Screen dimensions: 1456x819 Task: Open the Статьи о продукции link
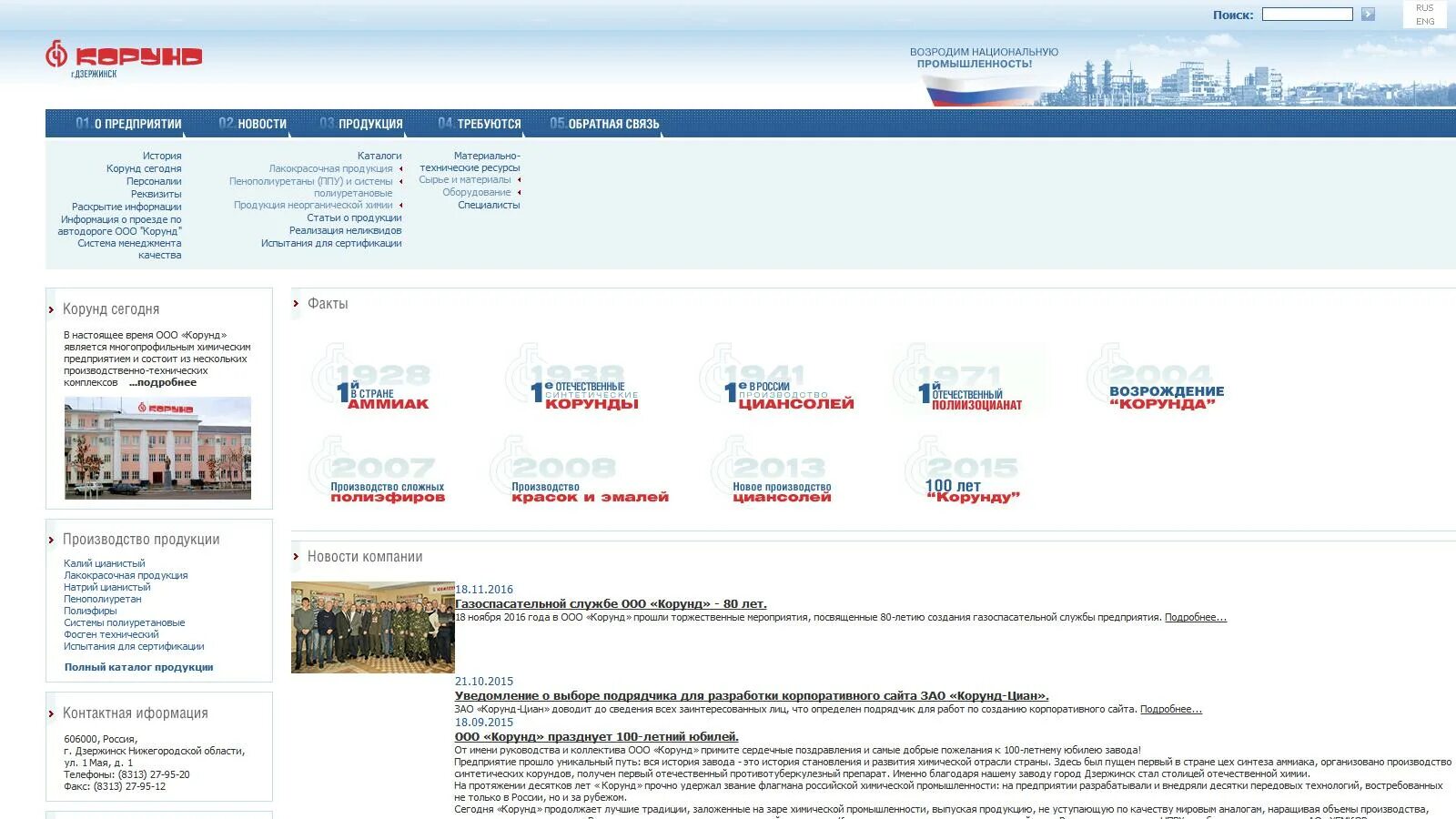(x=354, y=218)
